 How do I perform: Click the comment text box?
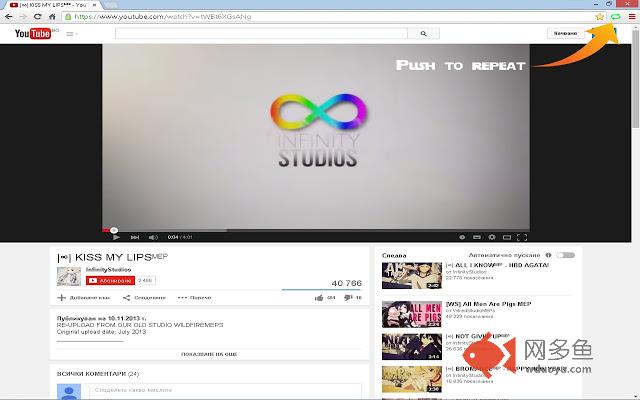point(224,391)
